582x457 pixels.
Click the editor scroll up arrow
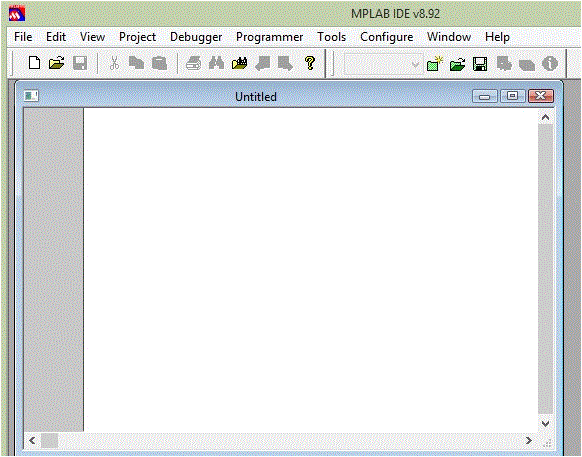(545, 117)
